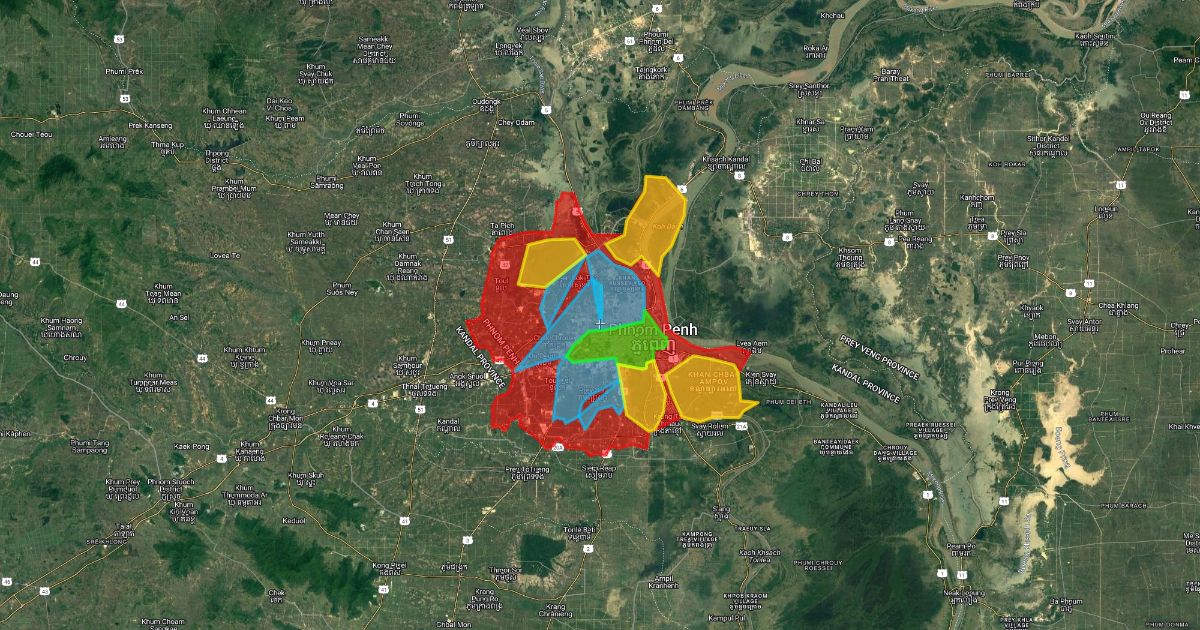Click the 'Phum Lang Snay' label
1200x630 pixels.
point(906,216)
